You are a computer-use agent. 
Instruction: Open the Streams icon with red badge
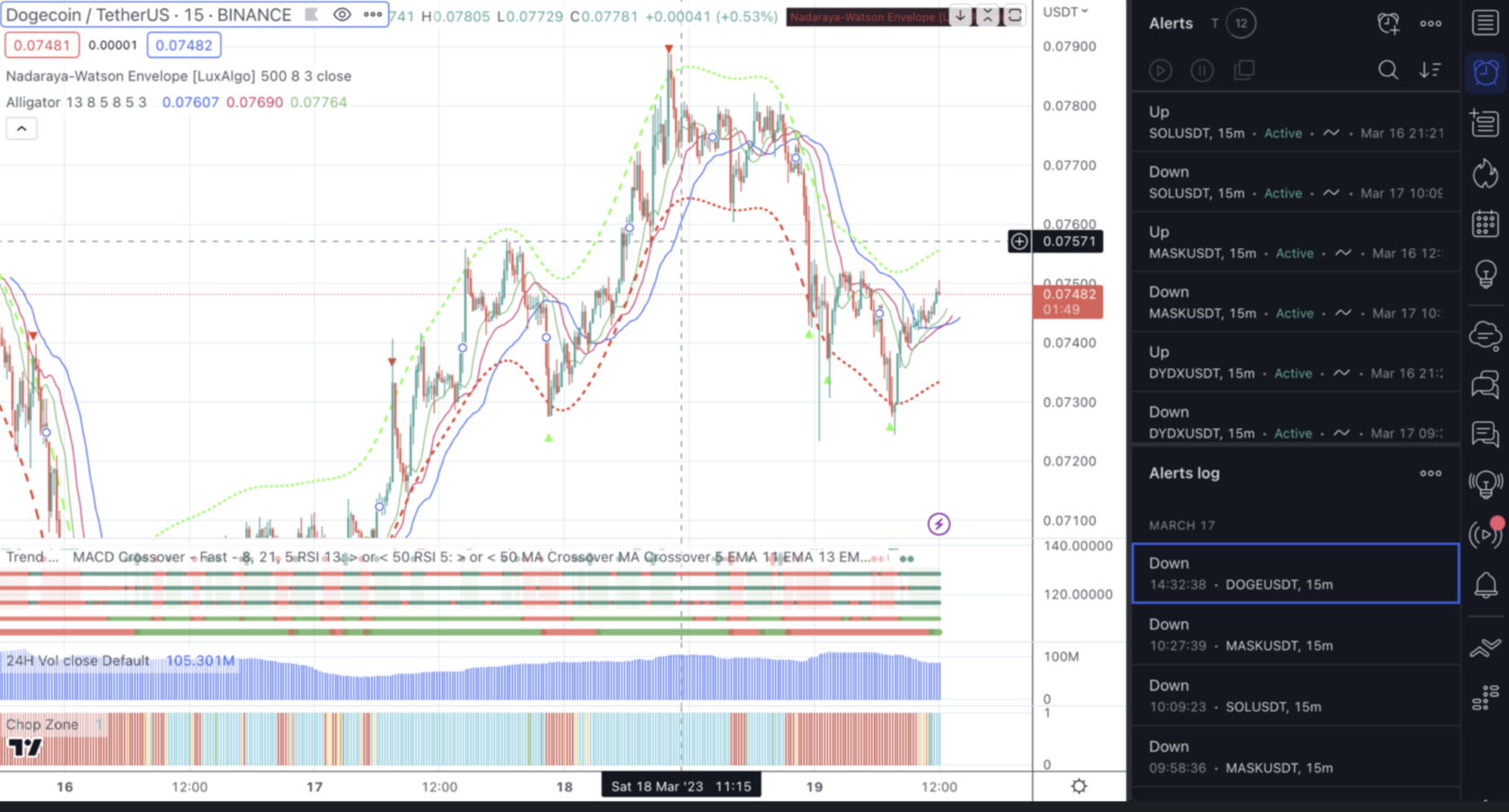click(1485, 534)
